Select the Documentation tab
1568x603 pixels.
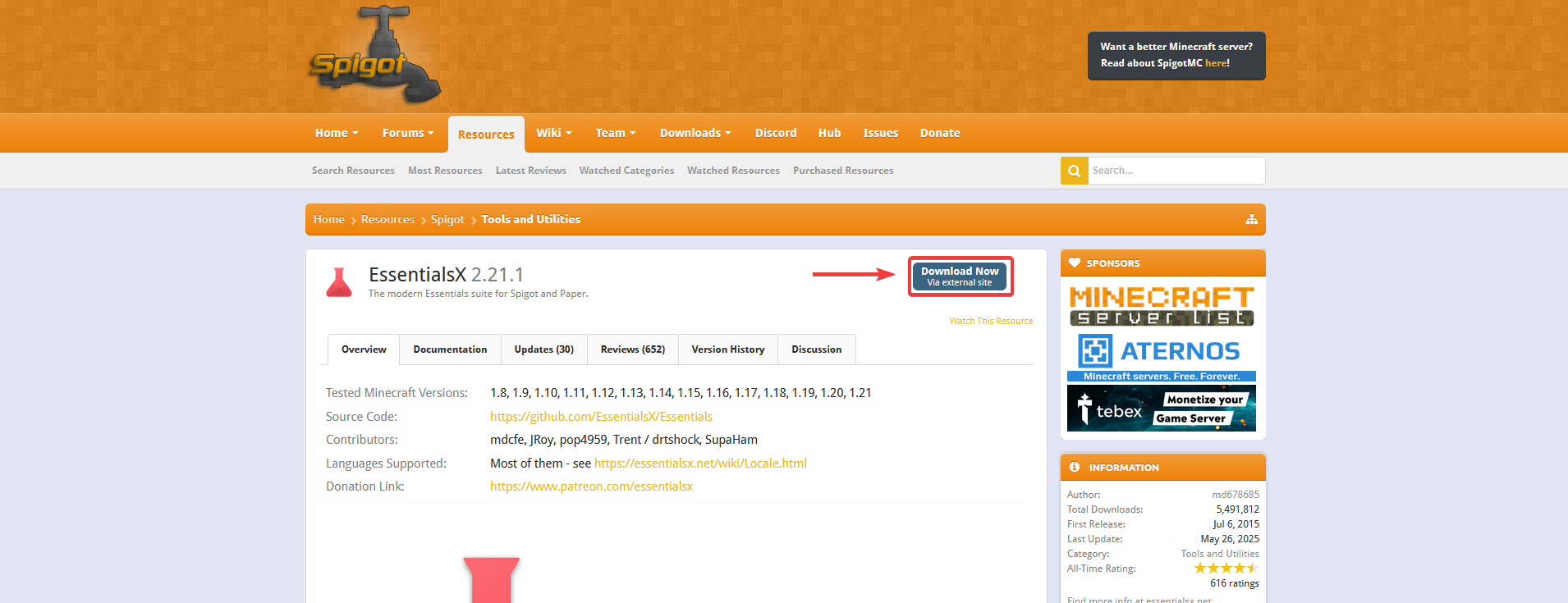450,349
